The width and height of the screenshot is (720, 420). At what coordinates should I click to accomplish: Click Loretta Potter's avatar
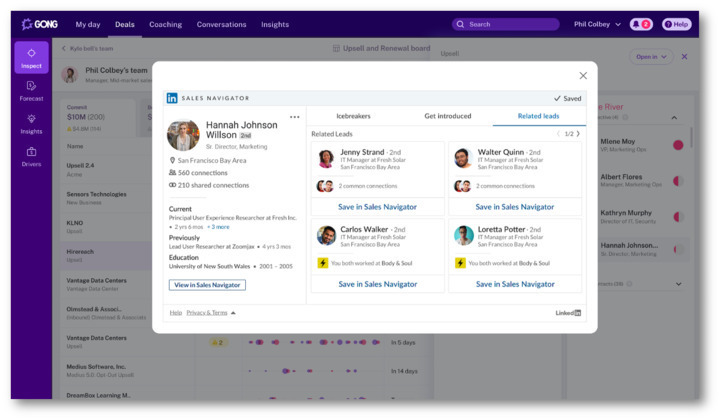click(463, 235)
